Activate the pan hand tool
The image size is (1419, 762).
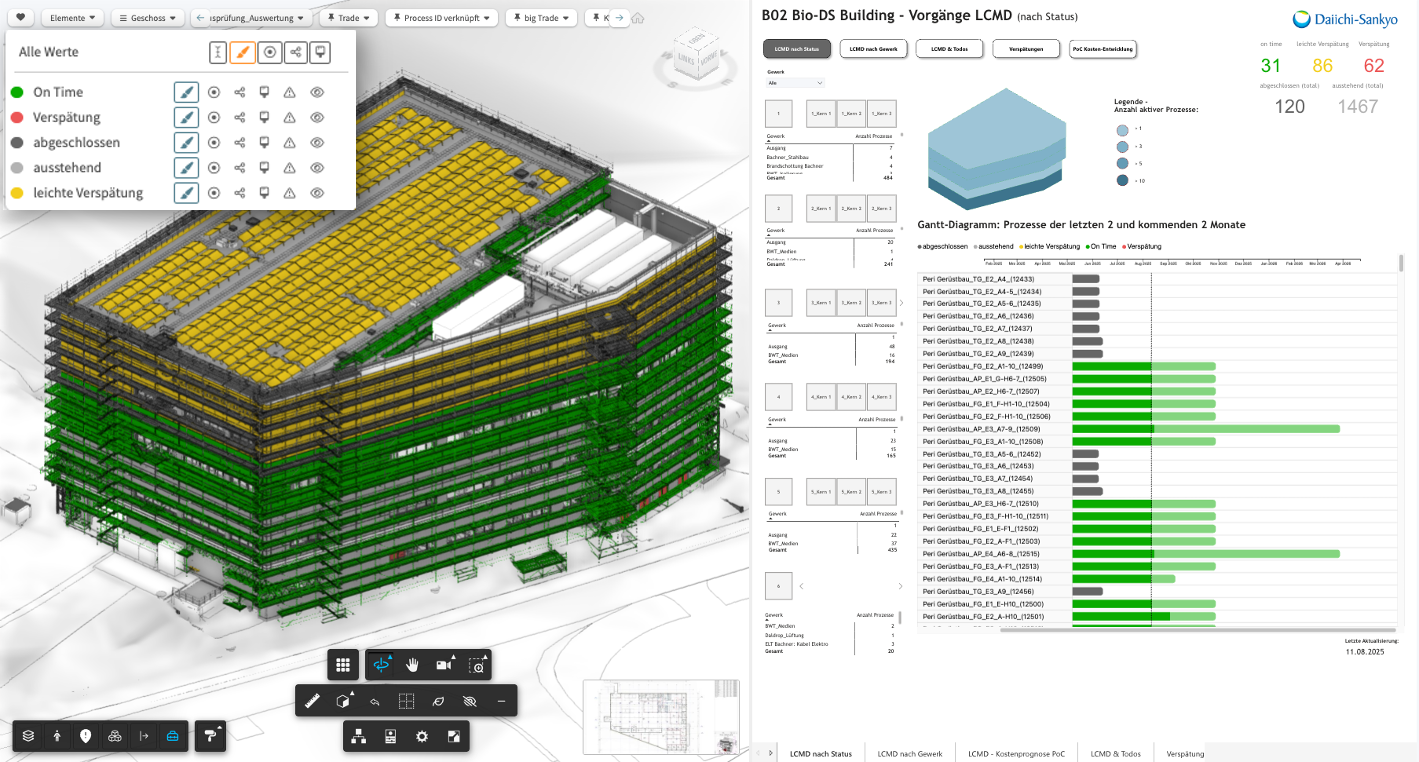click(412, 665)
